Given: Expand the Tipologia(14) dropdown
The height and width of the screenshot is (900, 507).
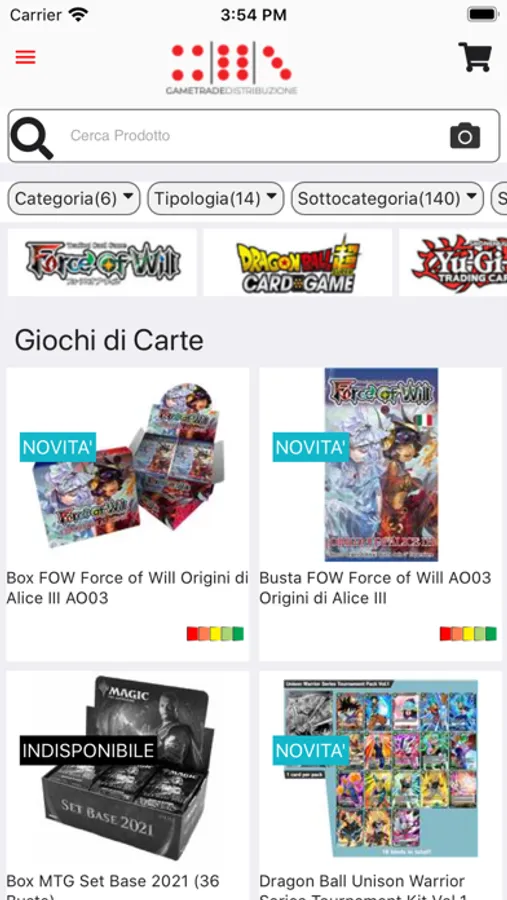Looking at the screenshot, I should point(216,199).
